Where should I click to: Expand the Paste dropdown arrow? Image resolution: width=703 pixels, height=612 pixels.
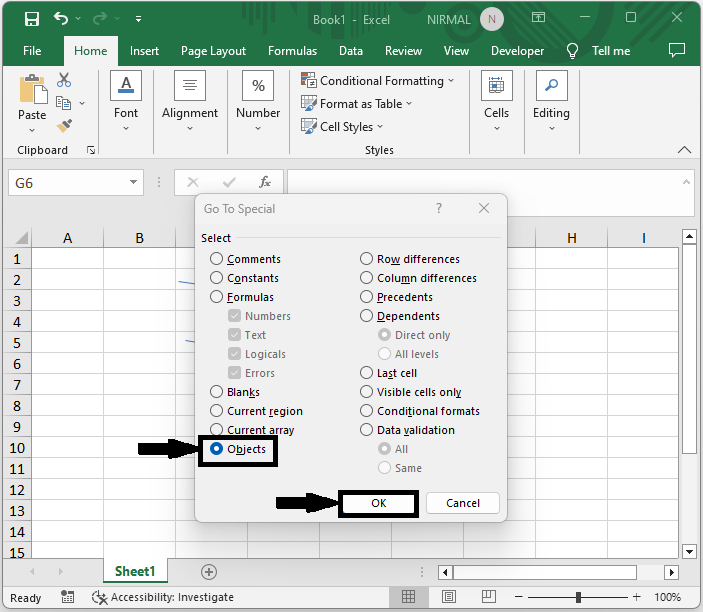tap(32, 130)
